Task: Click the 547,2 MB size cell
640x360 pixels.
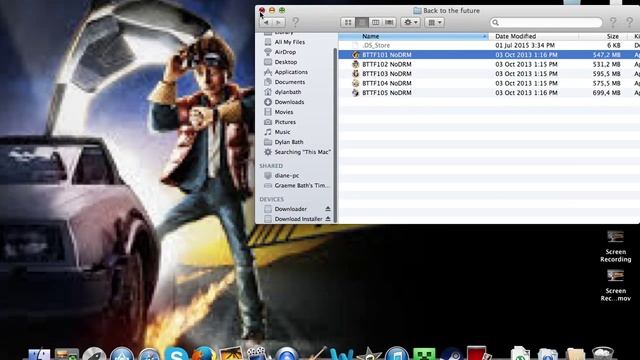Action: click(x=607, y=55)
